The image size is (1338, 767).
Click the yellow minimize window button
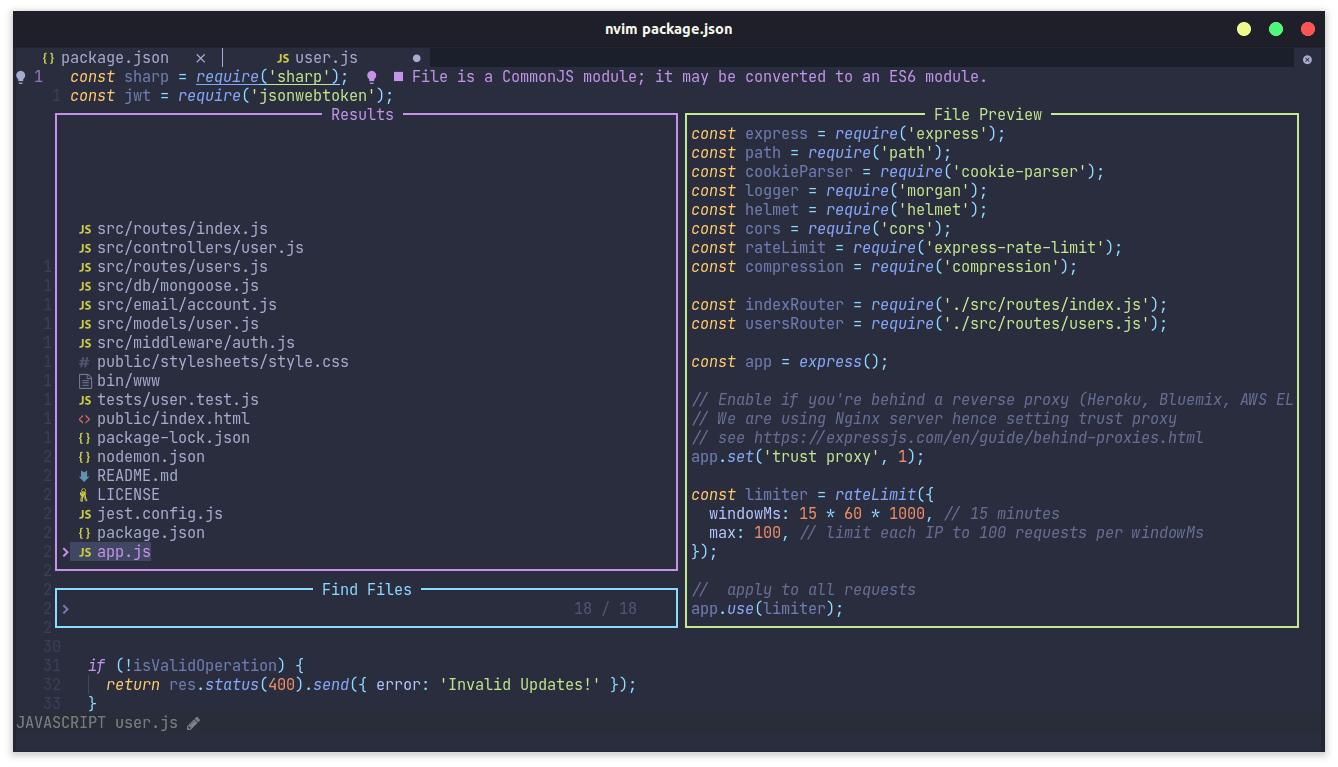[x=1244, y=29]
